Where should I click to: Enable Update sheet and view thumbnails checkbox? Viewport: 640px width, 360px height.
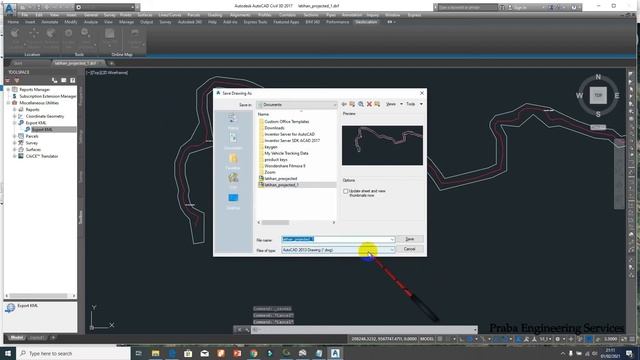click(x=346, y=191)
